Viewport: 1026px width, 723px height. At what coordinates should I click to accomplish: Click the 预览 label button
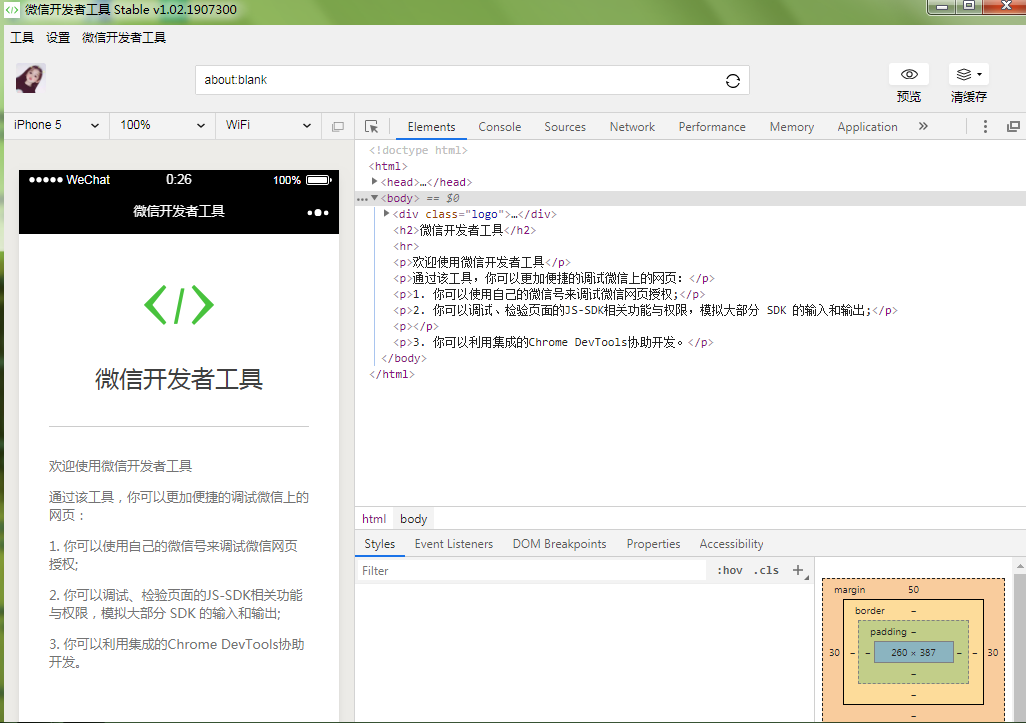pos(909,97)
